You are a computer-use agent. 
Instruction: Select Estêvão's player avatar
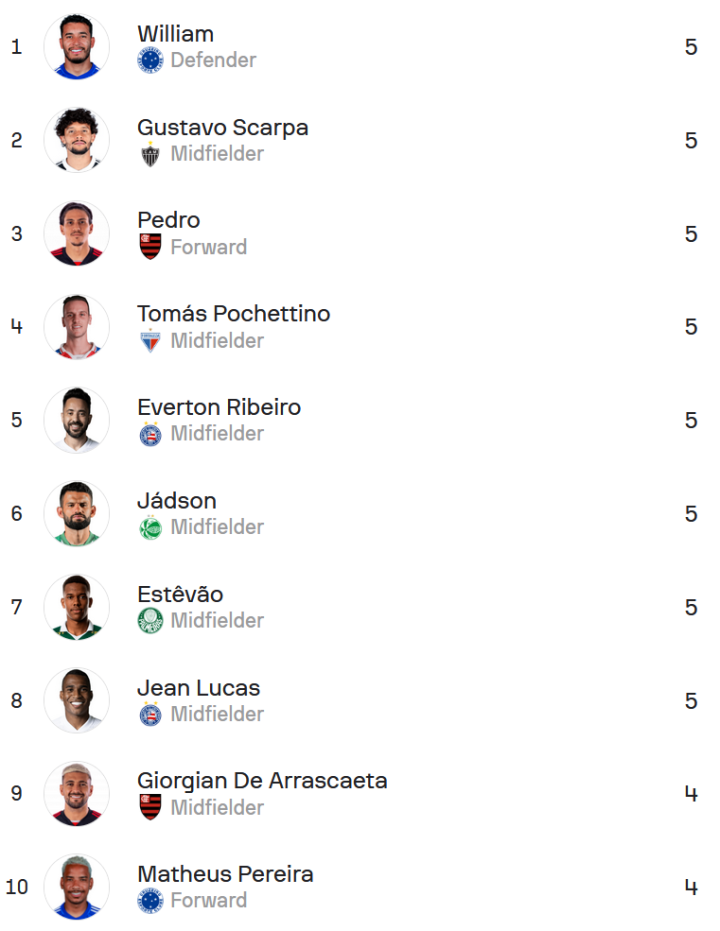(x=77, y=607)
